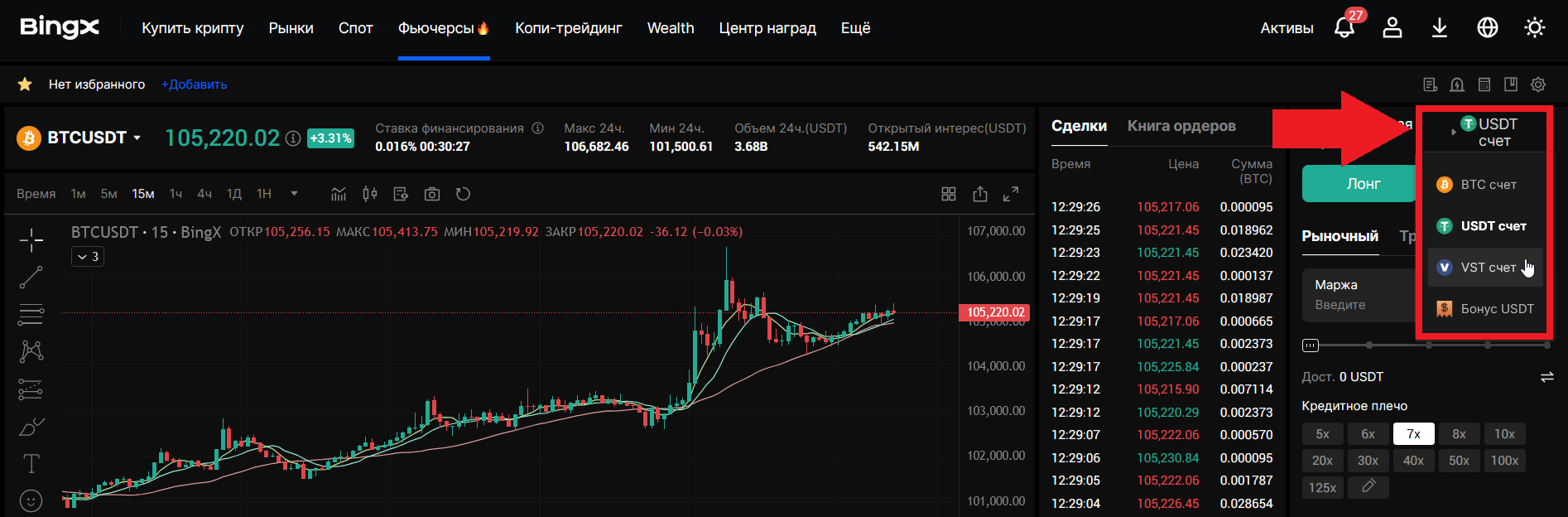Select the trend line drawing tool

click(x=31, y=278)
